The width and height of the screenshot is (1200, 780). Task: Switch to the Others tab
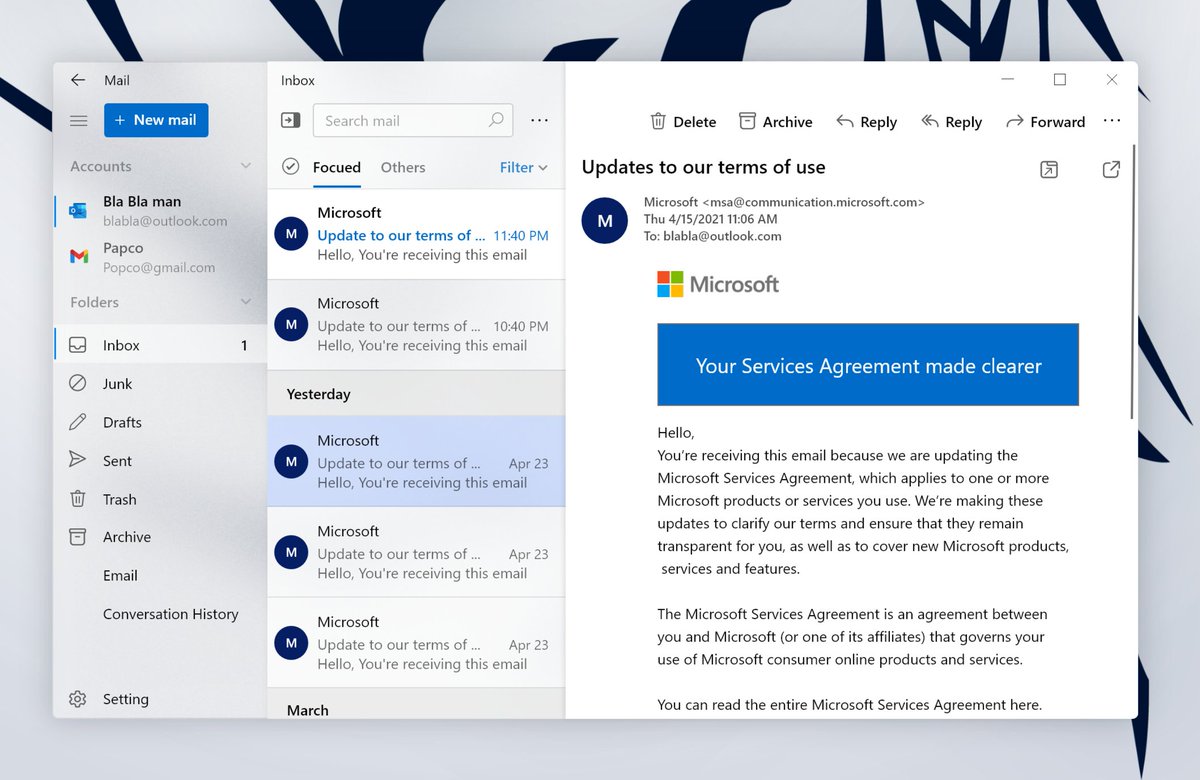point(403,167)
